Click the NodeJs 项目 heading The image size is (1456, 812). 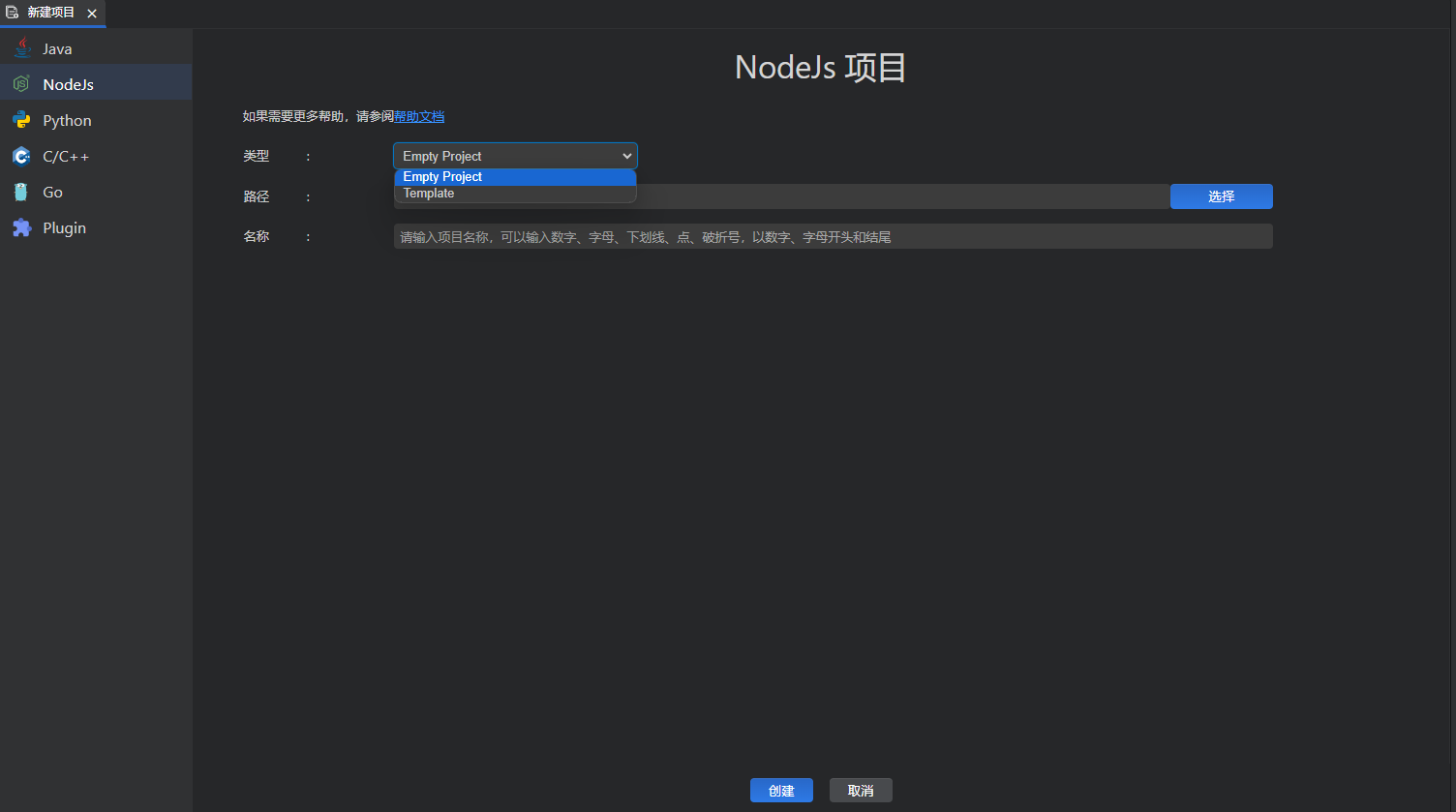click(821, 68)
